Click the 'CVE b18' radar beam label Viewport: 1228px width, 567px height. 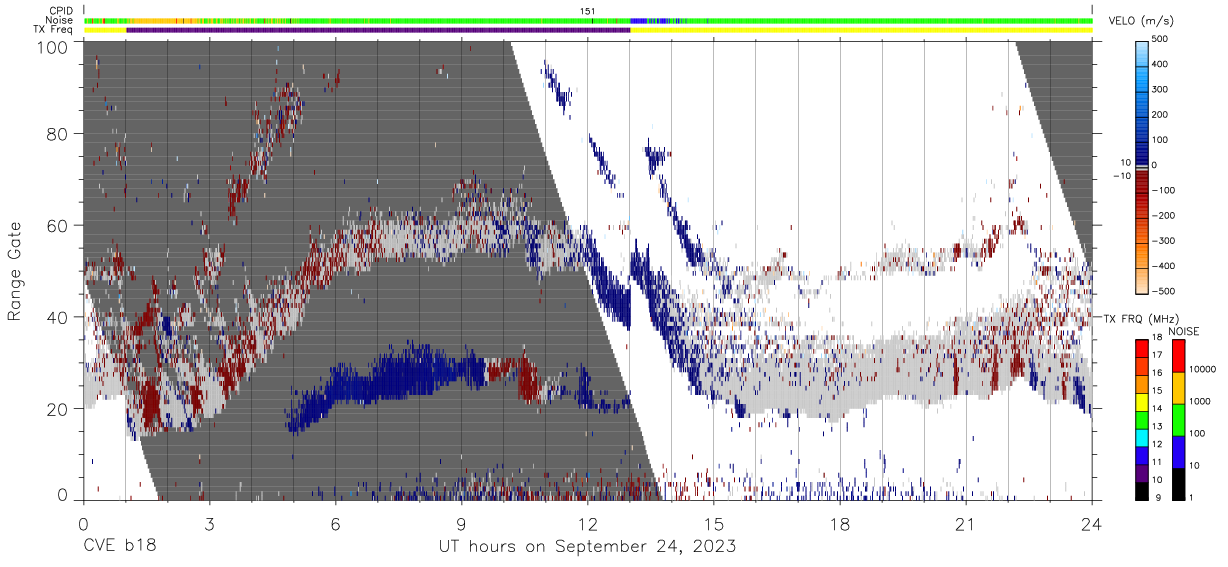(x=120, y=546)
